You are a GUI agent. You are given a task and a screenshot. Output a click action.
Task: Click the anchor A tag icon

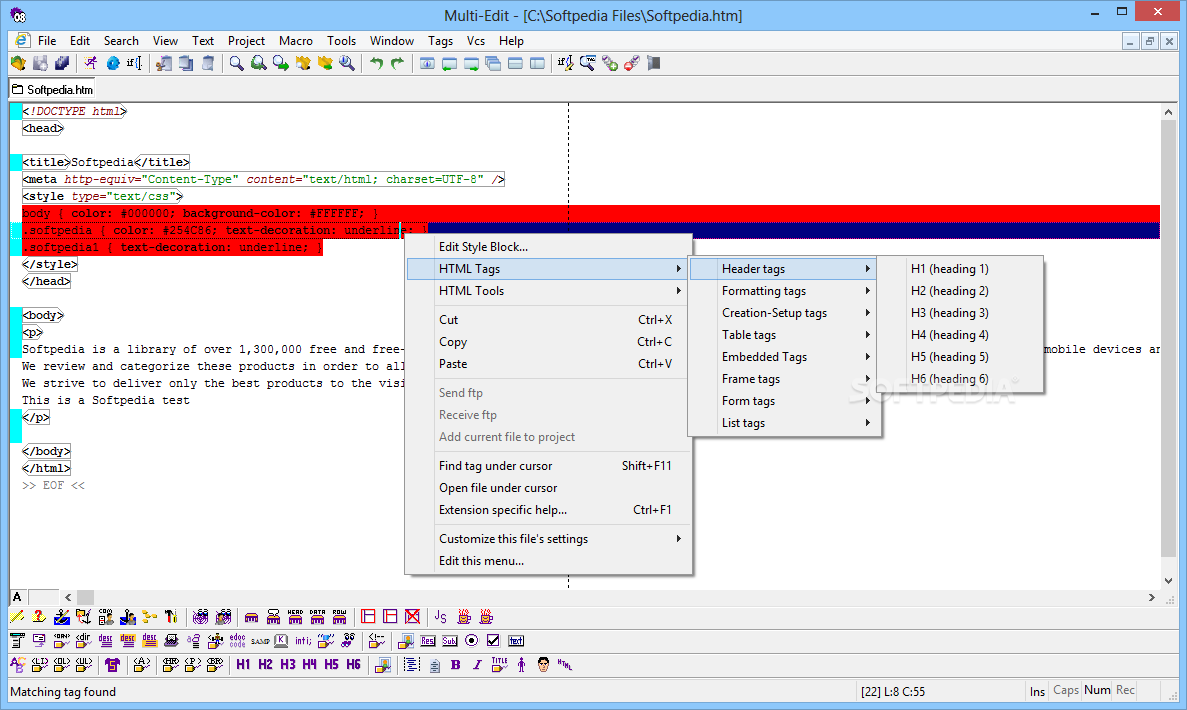(x=142, y=664)
